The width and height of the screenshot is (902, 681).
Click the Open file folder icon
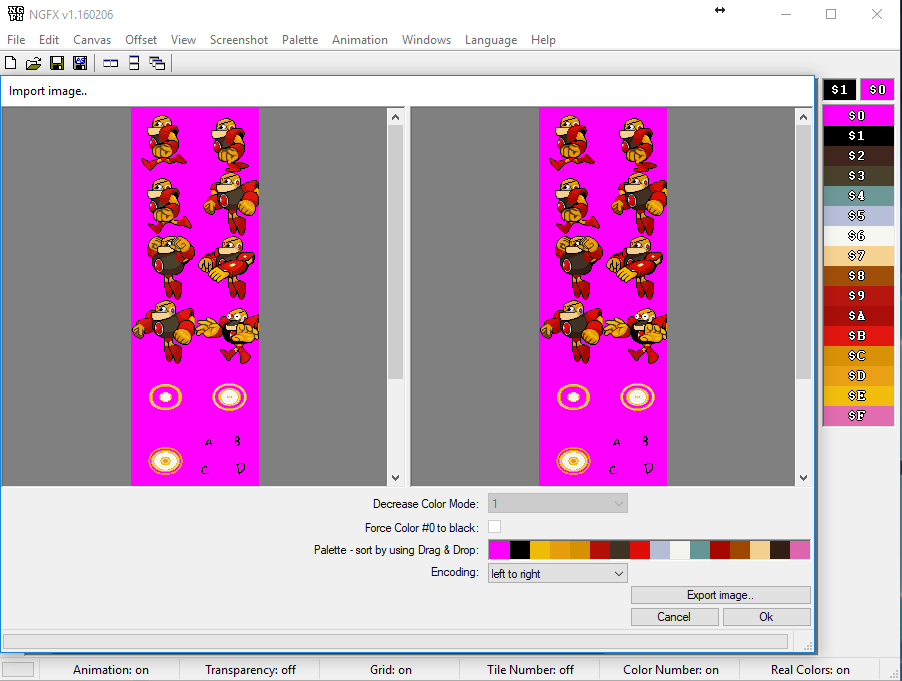[x=33, y=63]
